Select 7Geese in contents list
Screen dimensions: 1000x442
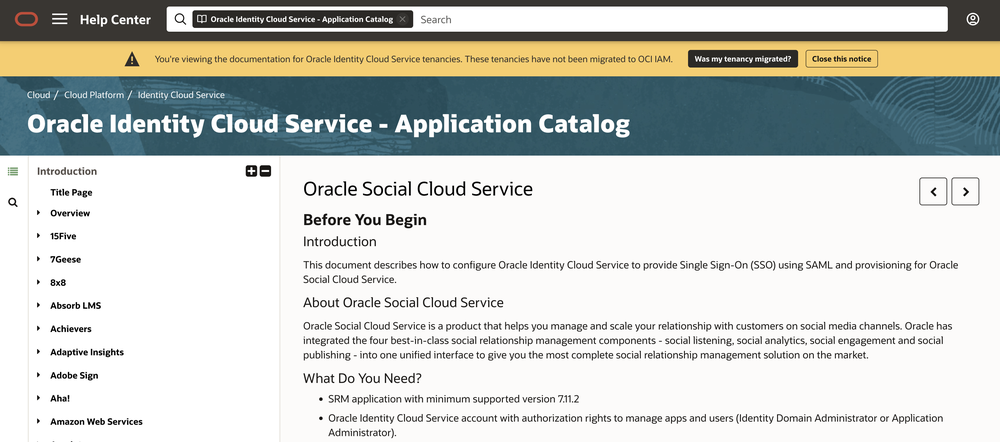(66, 260)
